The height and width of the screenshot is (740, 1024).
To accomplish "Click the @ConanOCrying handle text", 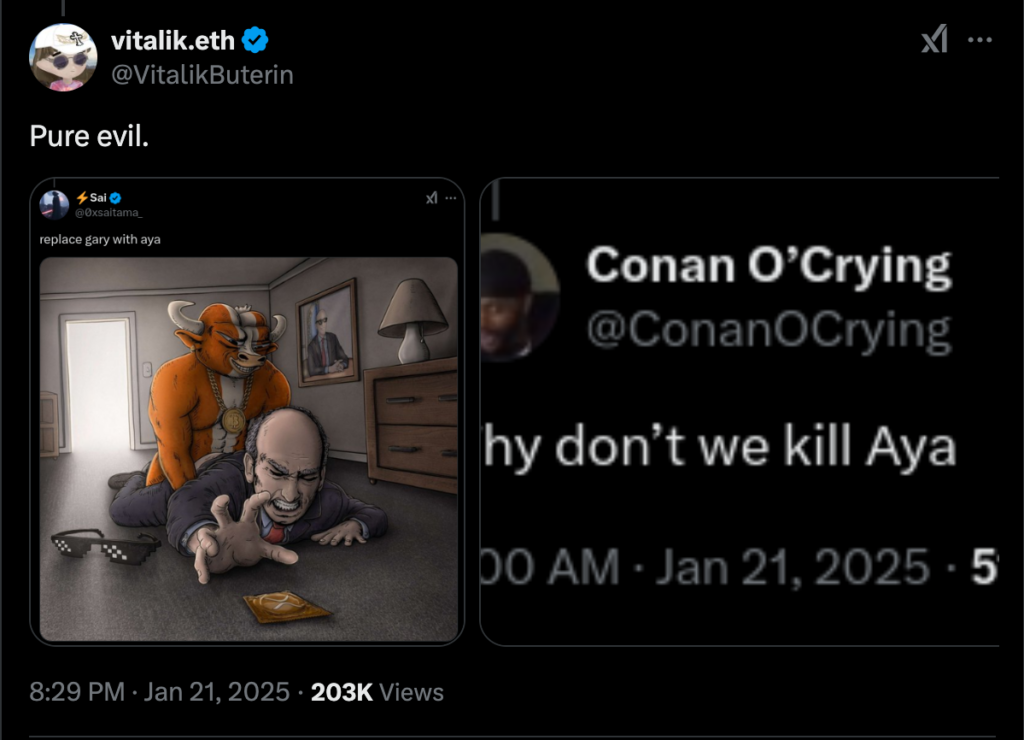I will coord(767,330).
